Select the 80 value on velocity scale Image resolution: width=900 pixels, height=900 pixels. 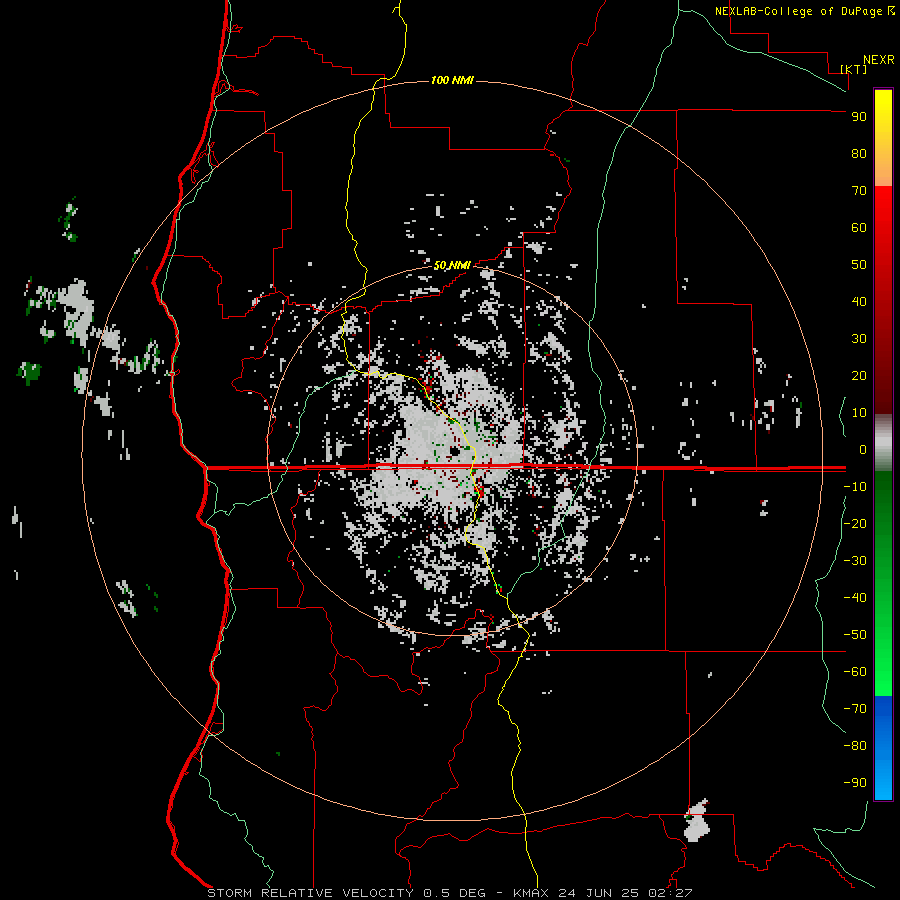point(859,153)
